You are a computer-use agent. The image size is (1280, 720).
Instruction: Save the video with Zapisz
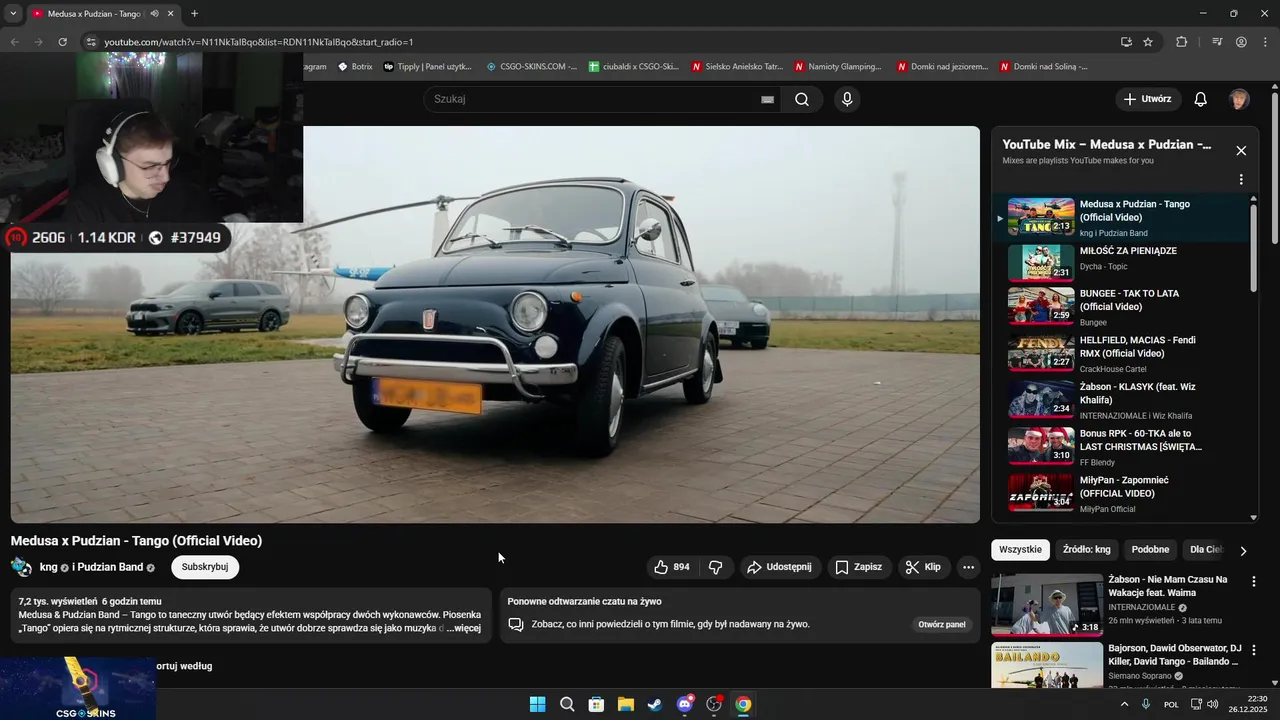pos(859,567)
